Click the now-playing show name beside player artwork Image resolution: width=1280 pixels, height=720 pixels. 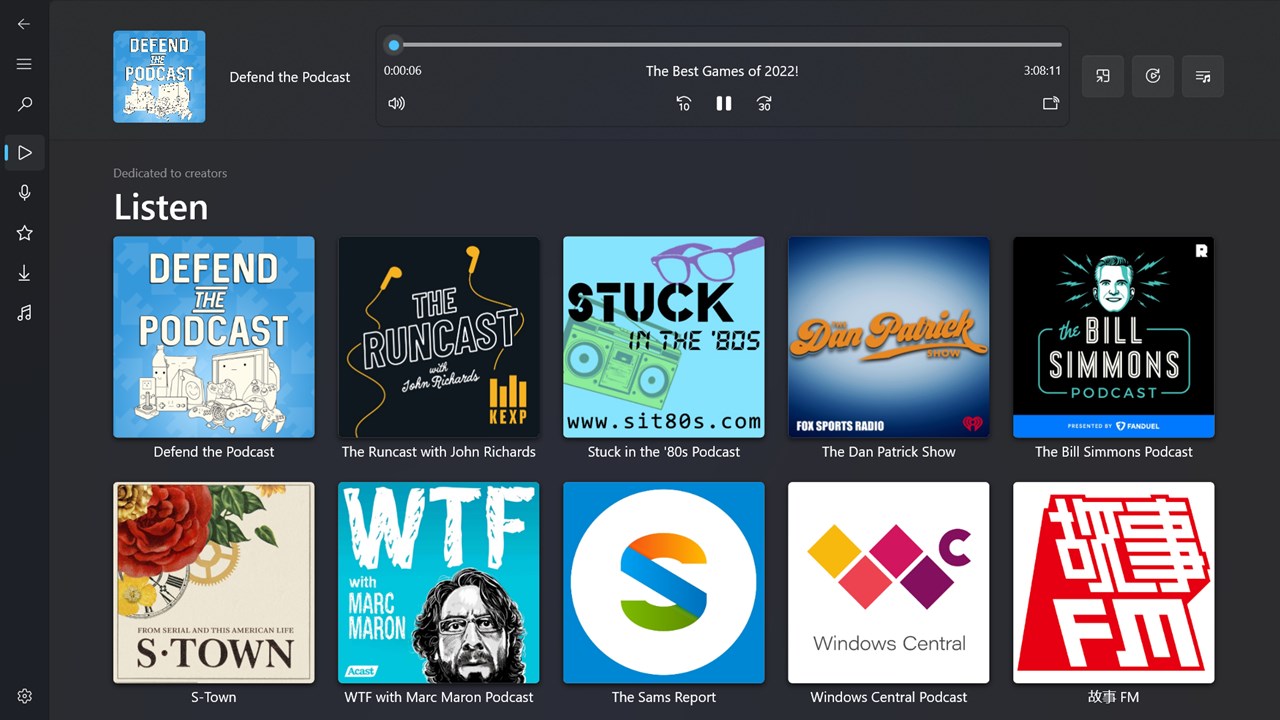[x=290, y=77]
